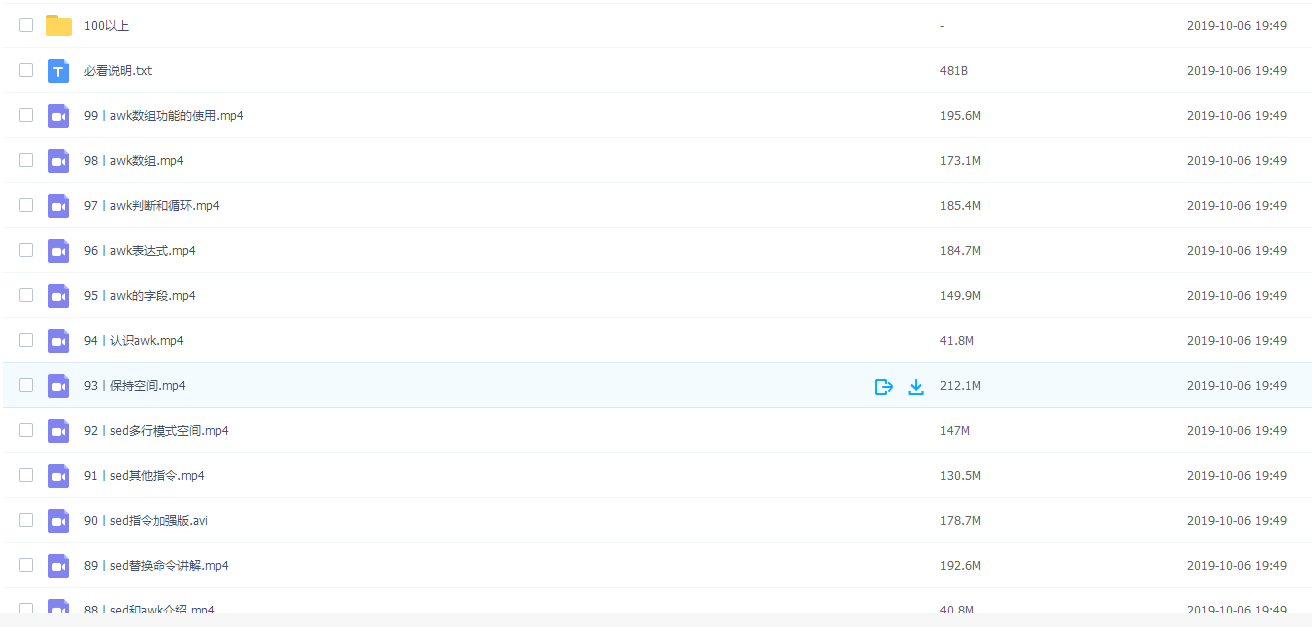This screenshot has height=627, width=1312.
Task: Tick the checkbox for 100以上 folder
Action: click(26, 25)
